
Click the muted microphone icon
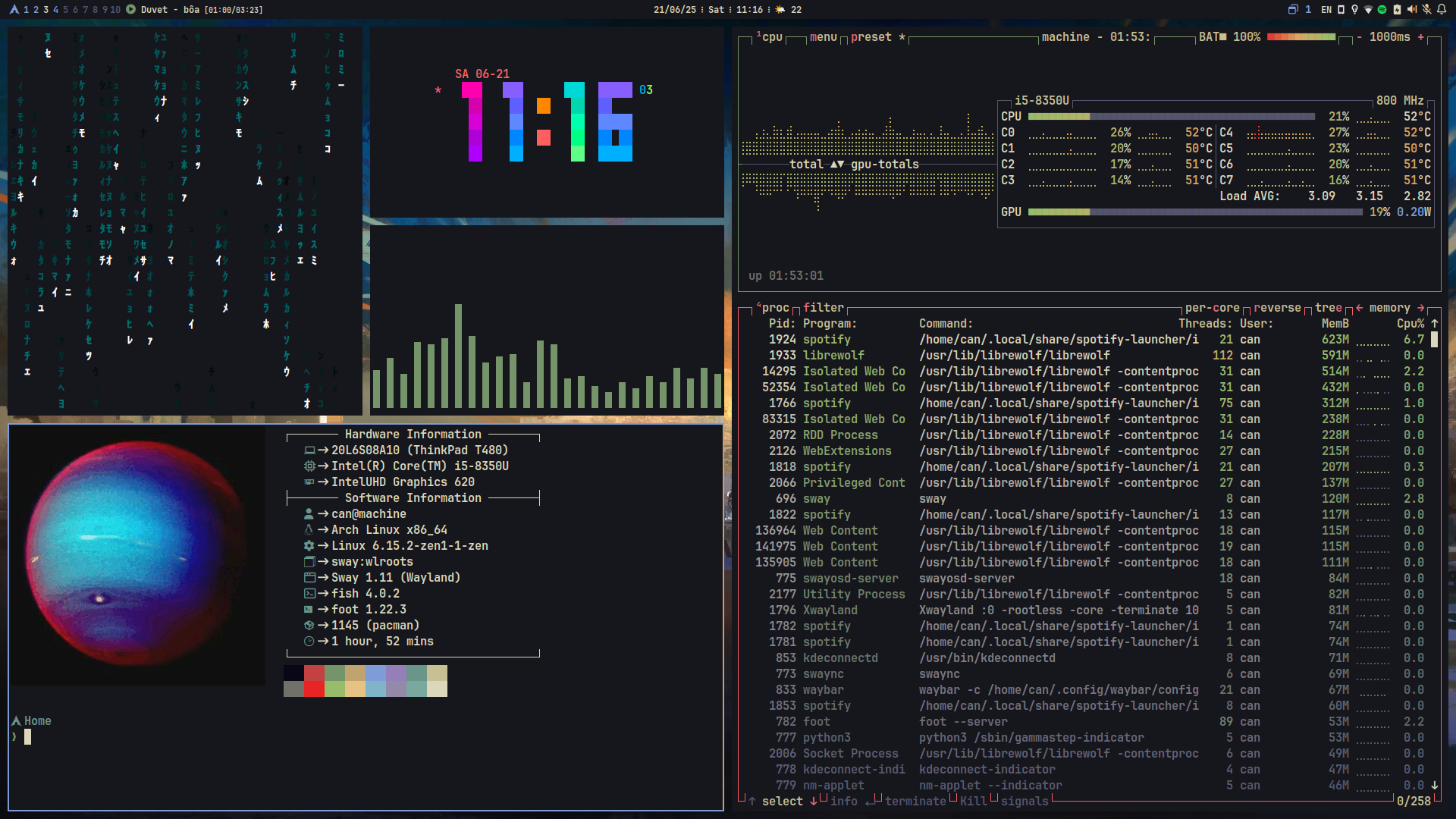coord(1426,10)
